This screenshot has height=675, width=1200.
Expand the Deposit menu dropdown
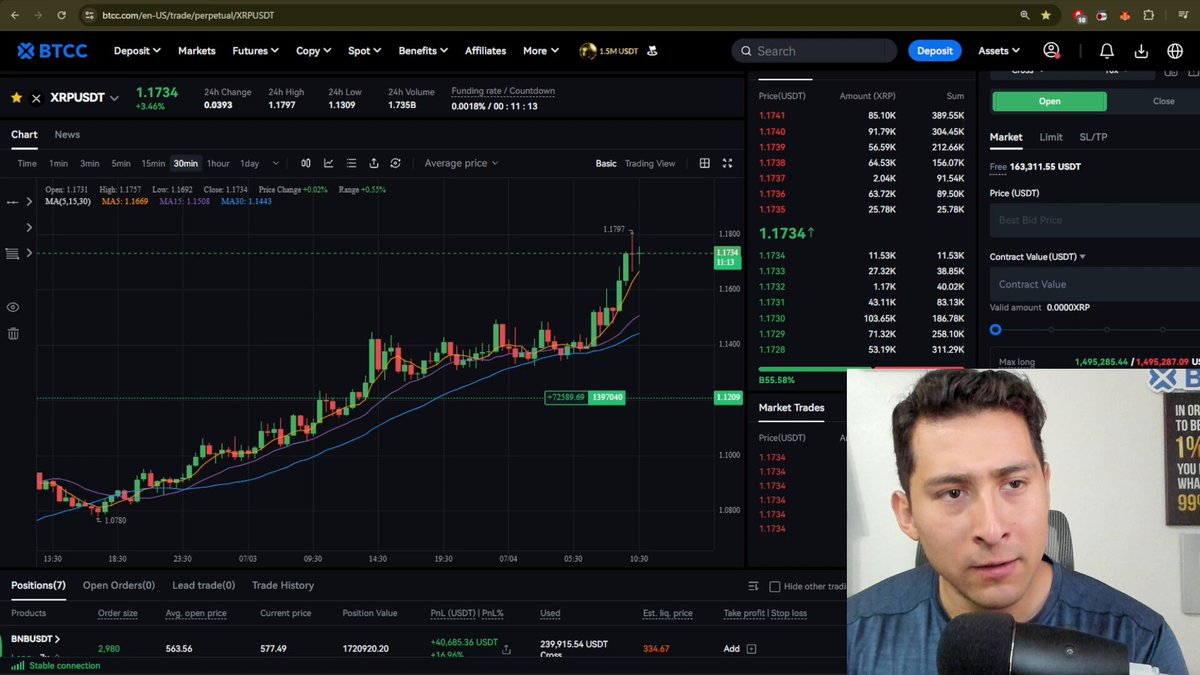[x=137, y=51]
